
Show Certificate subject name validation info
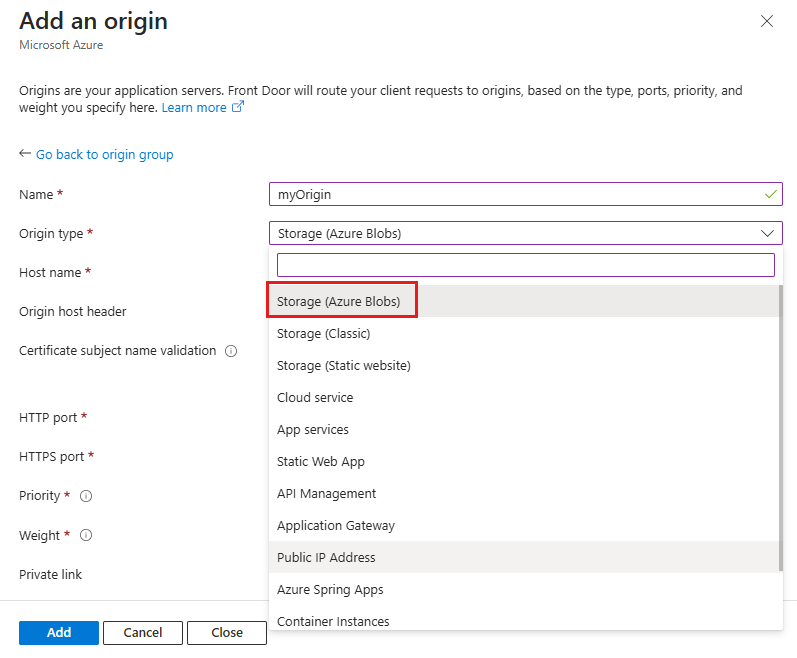(231, 351)
